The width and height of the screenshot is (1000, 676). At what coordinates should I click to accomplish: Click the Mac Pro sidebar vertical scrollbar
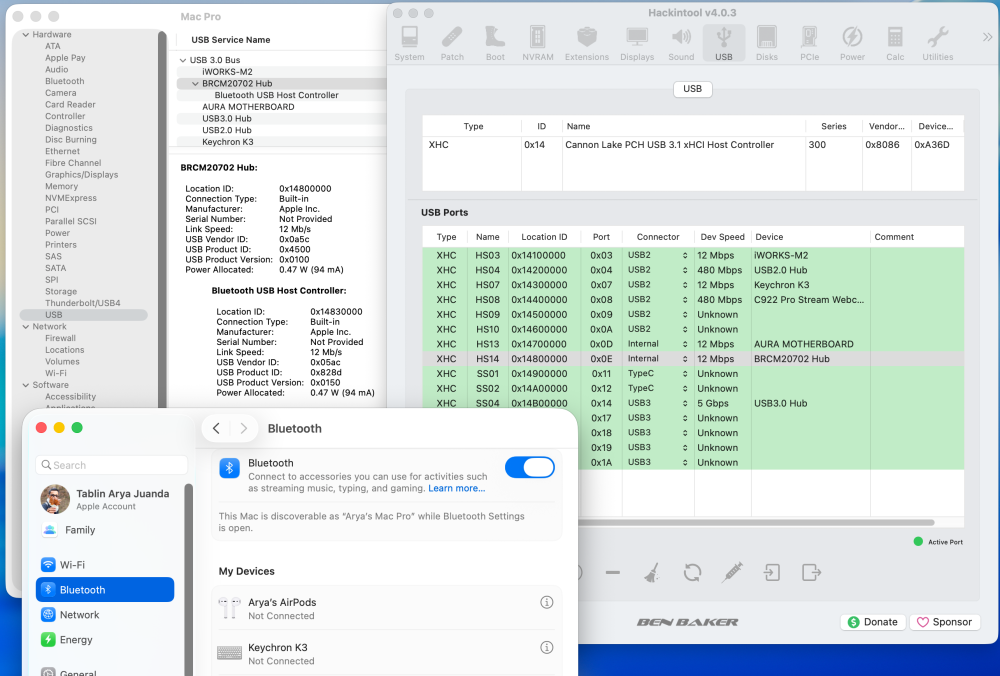point(162,217)
